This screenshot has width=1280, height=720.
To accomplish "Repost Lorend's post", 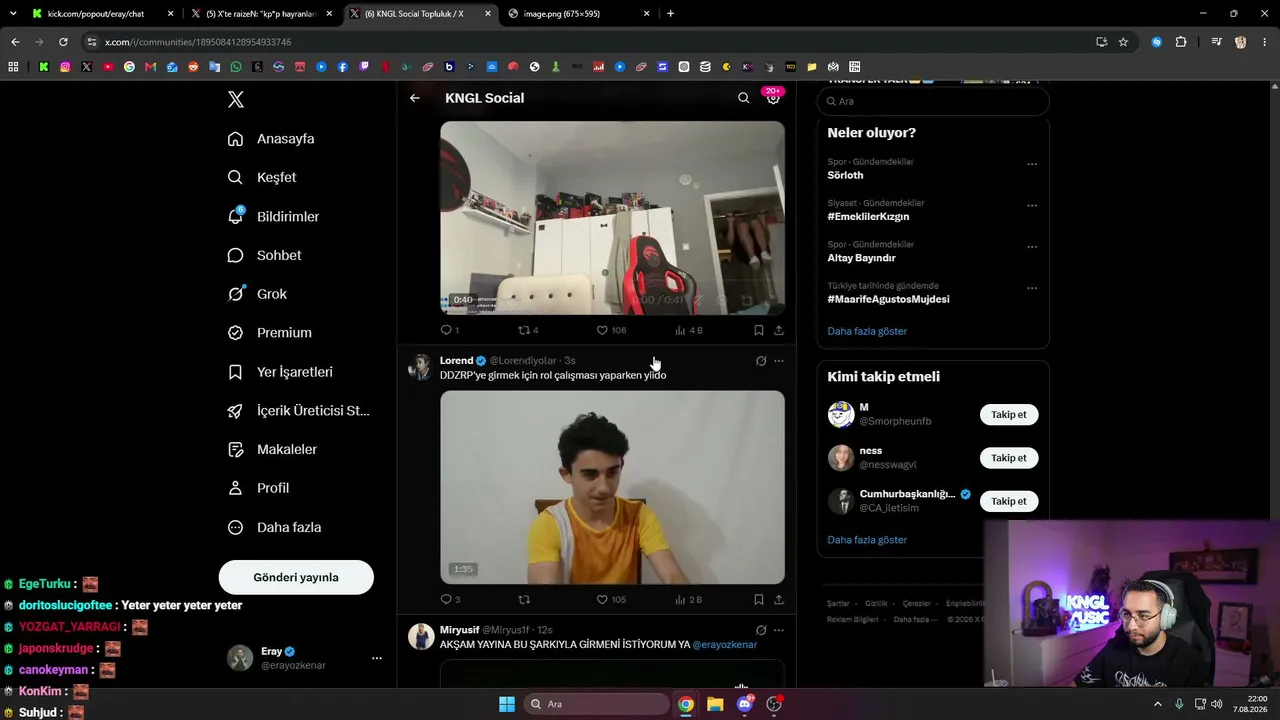I will [523, 600].
